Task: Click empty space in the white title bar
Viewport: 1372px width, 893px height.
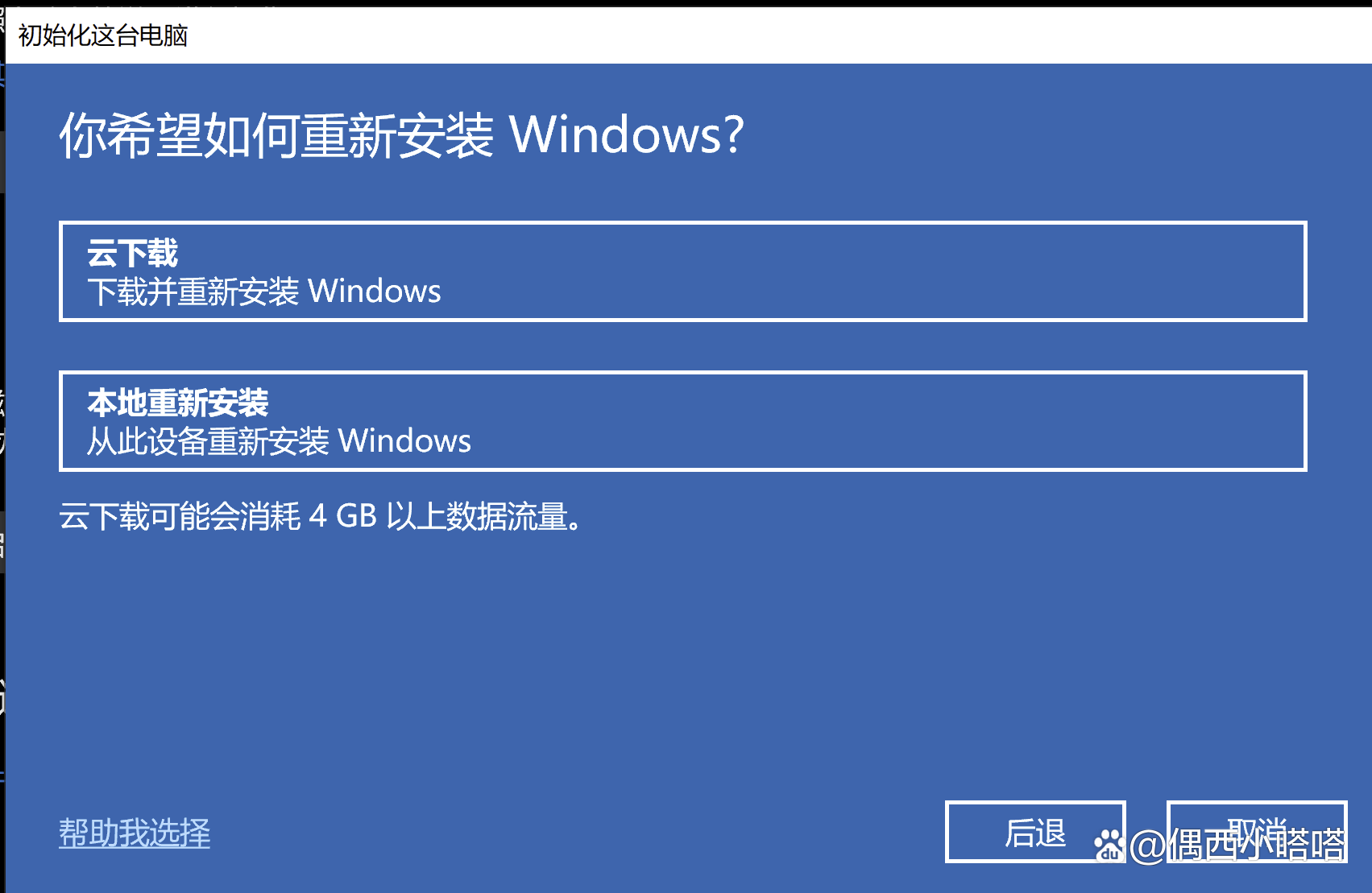Action: tap(725, 35)
